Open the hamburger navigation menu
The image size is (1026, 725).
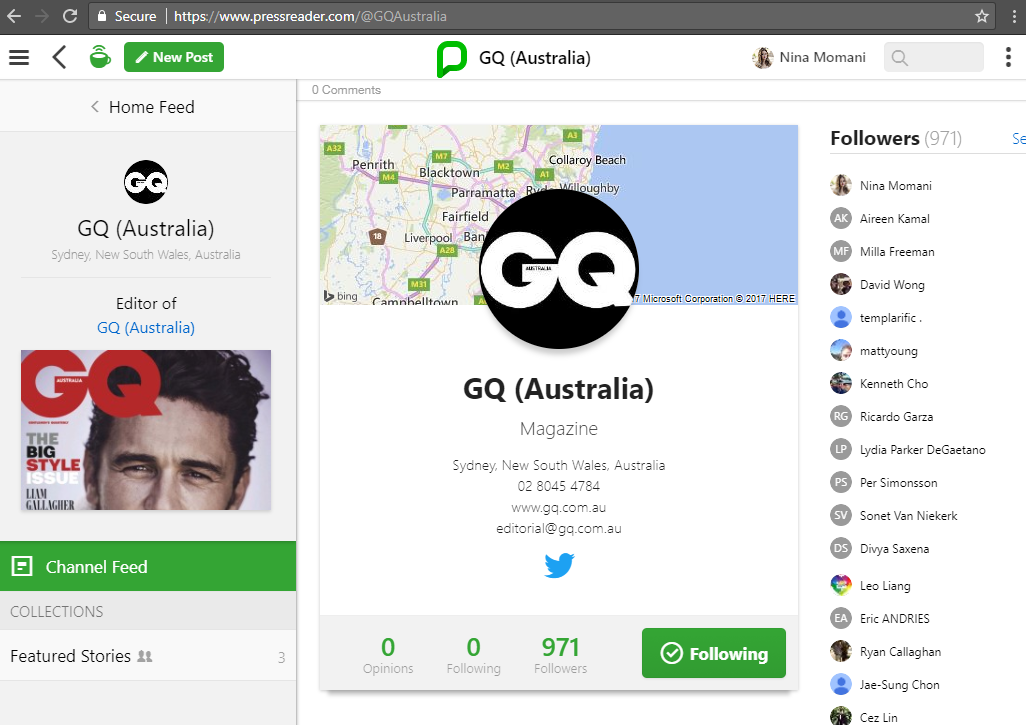click(19, 58)
